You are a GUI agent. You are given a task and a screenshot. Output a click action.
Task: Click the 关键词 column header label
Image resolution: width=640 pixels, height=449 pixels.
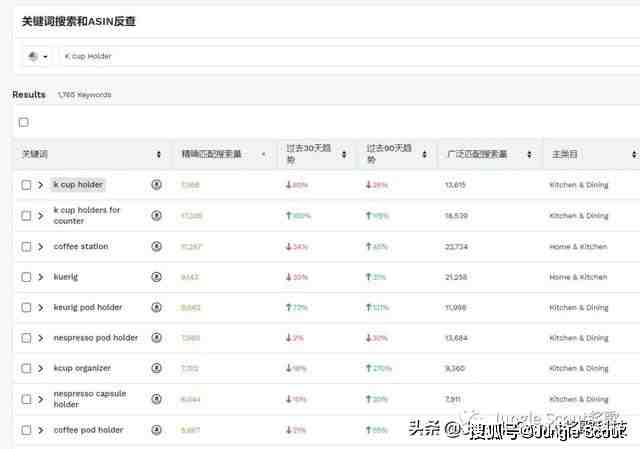tap(35, 154)
